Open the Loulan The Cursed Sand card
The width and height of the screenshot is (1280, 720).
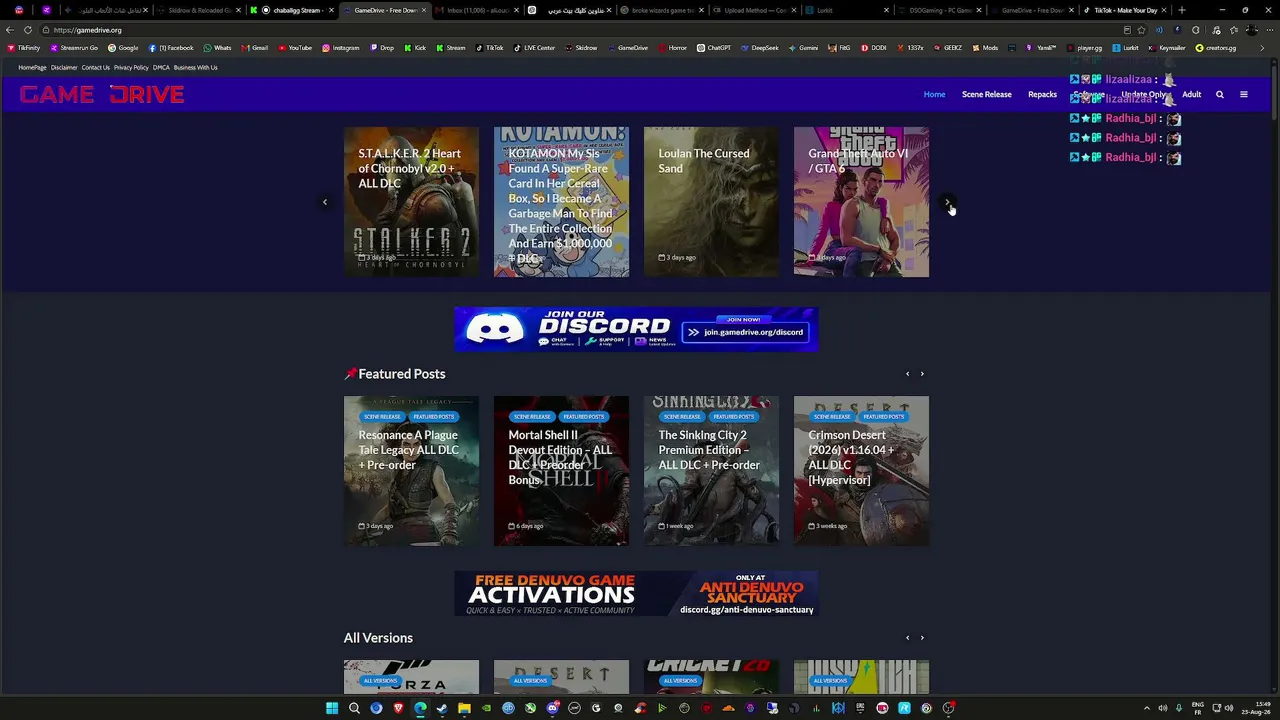click(711, 202)
